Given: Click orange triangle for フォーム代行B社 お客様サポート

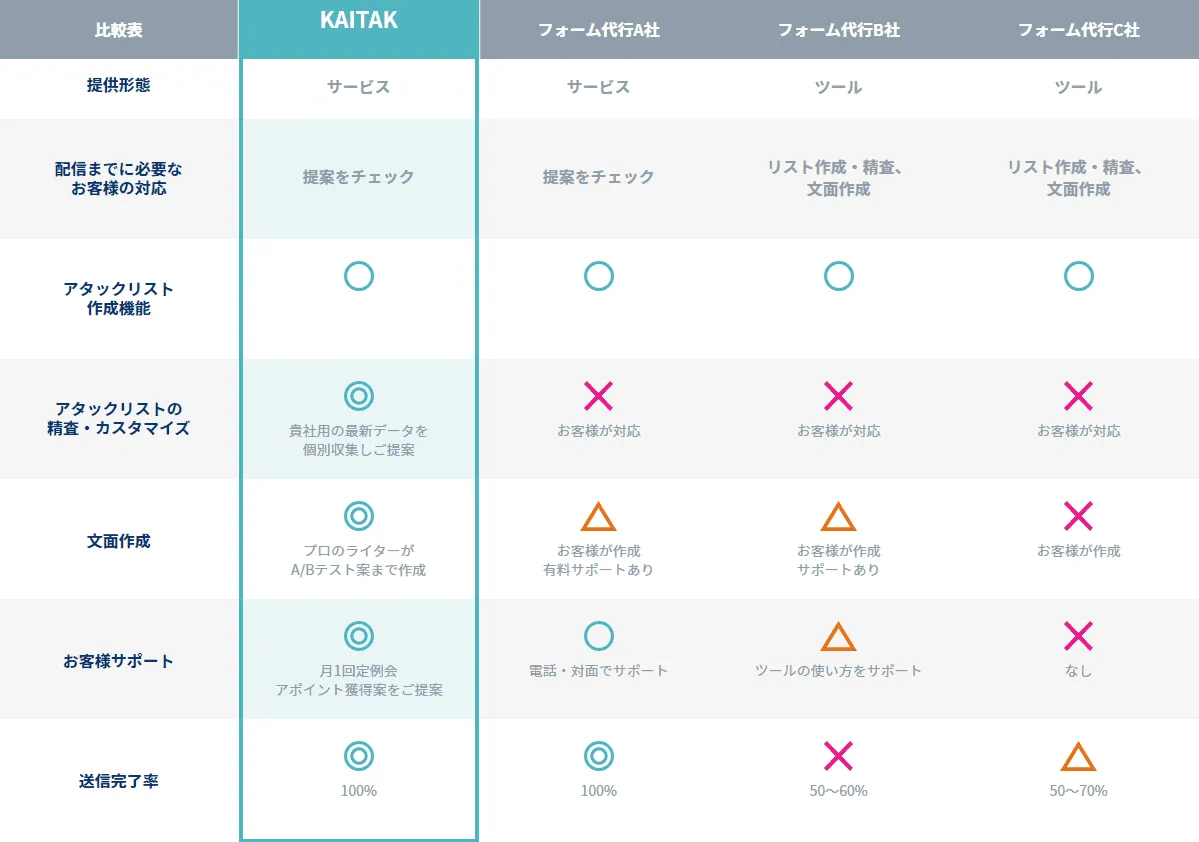Looking at the screenshot, I should (838, 638).
